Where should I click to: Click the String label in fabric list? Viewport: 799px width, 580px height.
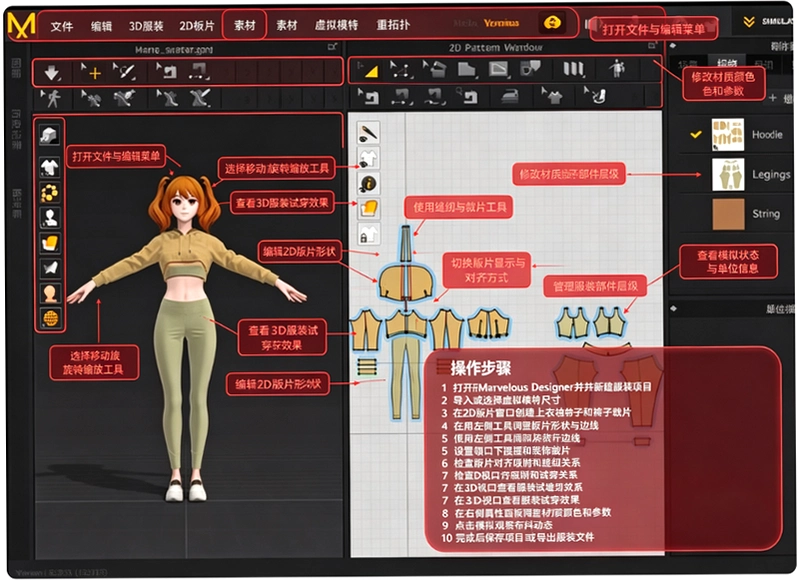click(x=766, y=214)
